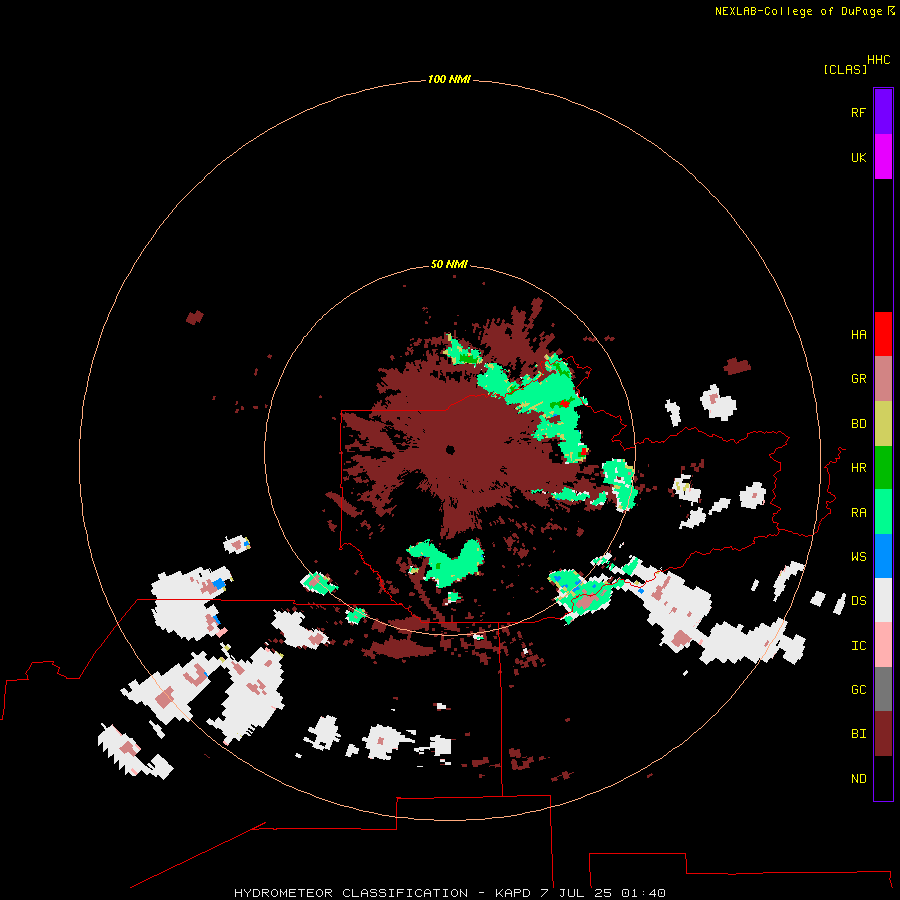Click the RF legend label
The width and height of the screenshot is (900, 900).
(x=858, y=112)
